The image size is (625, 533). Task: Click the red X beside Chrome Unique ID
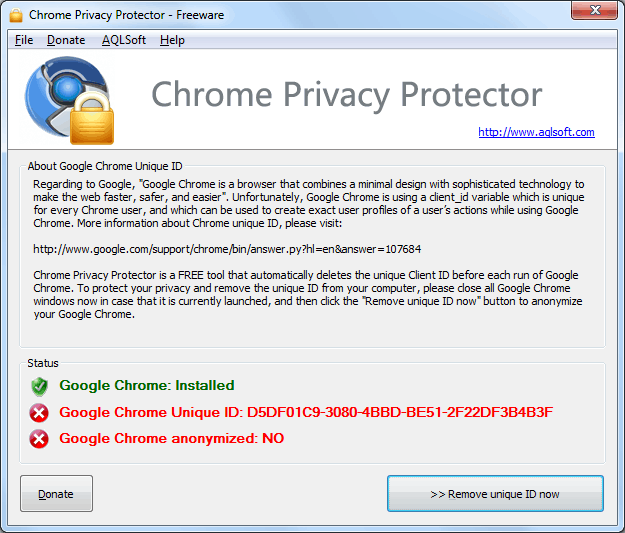click(39, 413)
